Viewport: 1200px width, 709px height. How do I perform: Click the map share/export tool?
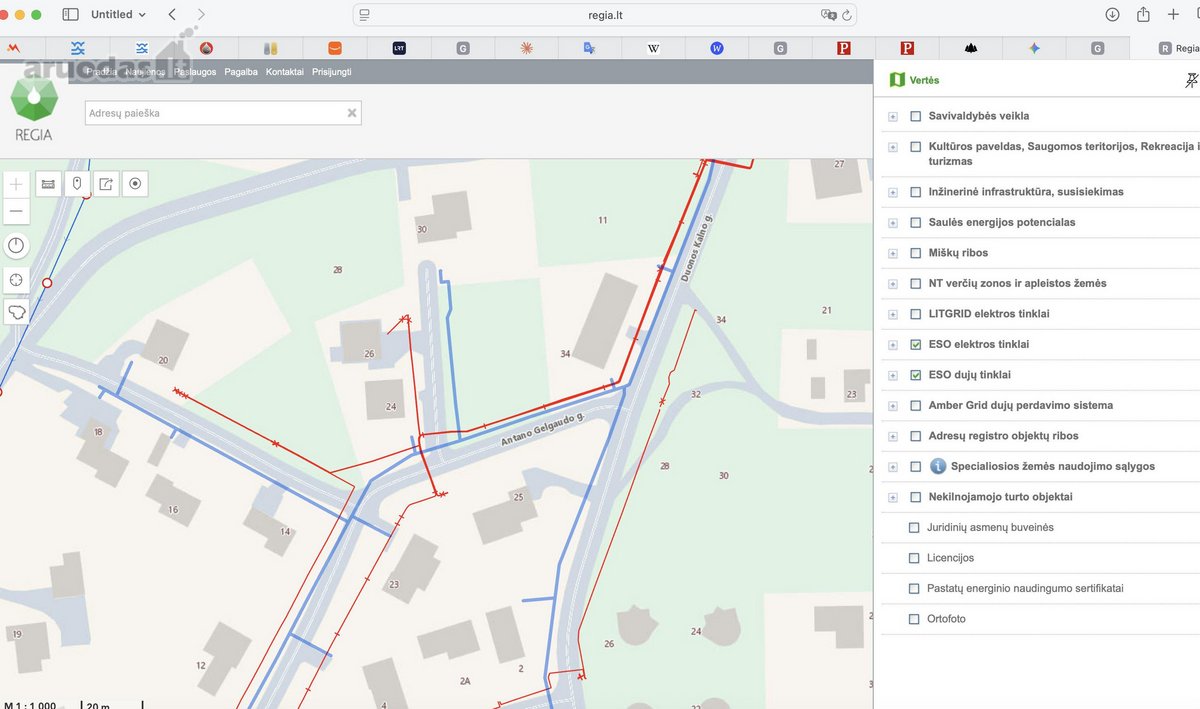(x=106, y=184)
